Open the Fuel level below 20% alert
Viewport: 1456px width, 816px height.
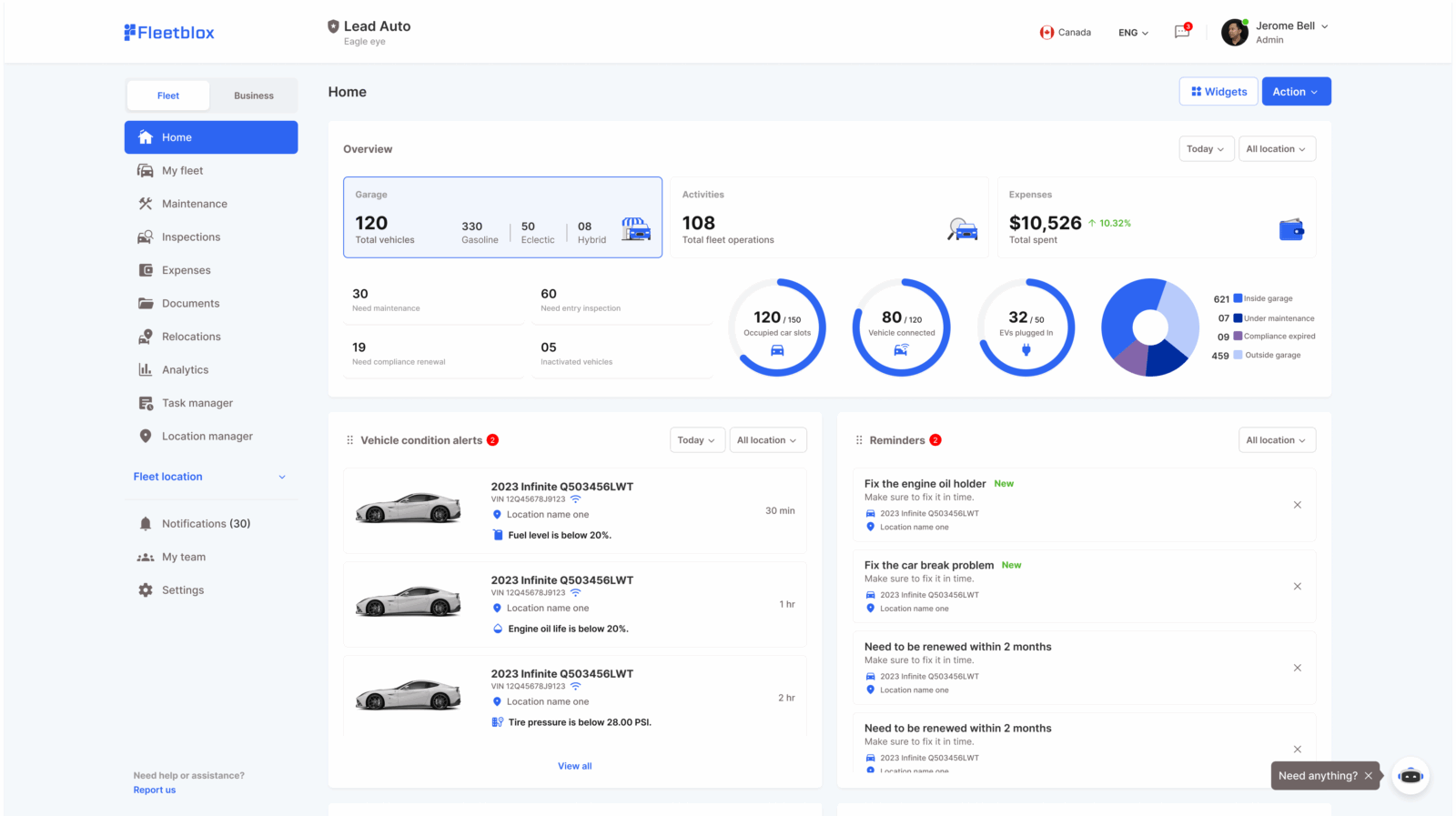[x=575, y=511]
